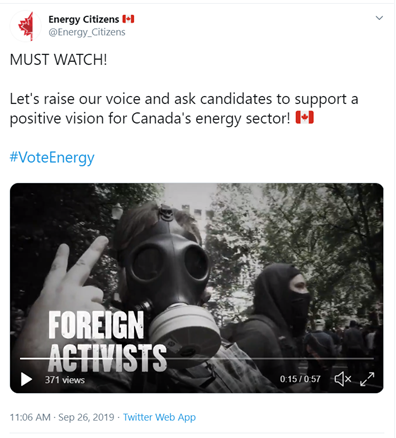Visit the @Energy_Citizens handle
The width and height of the screenshot is (396, 438).
coord(87,32)
